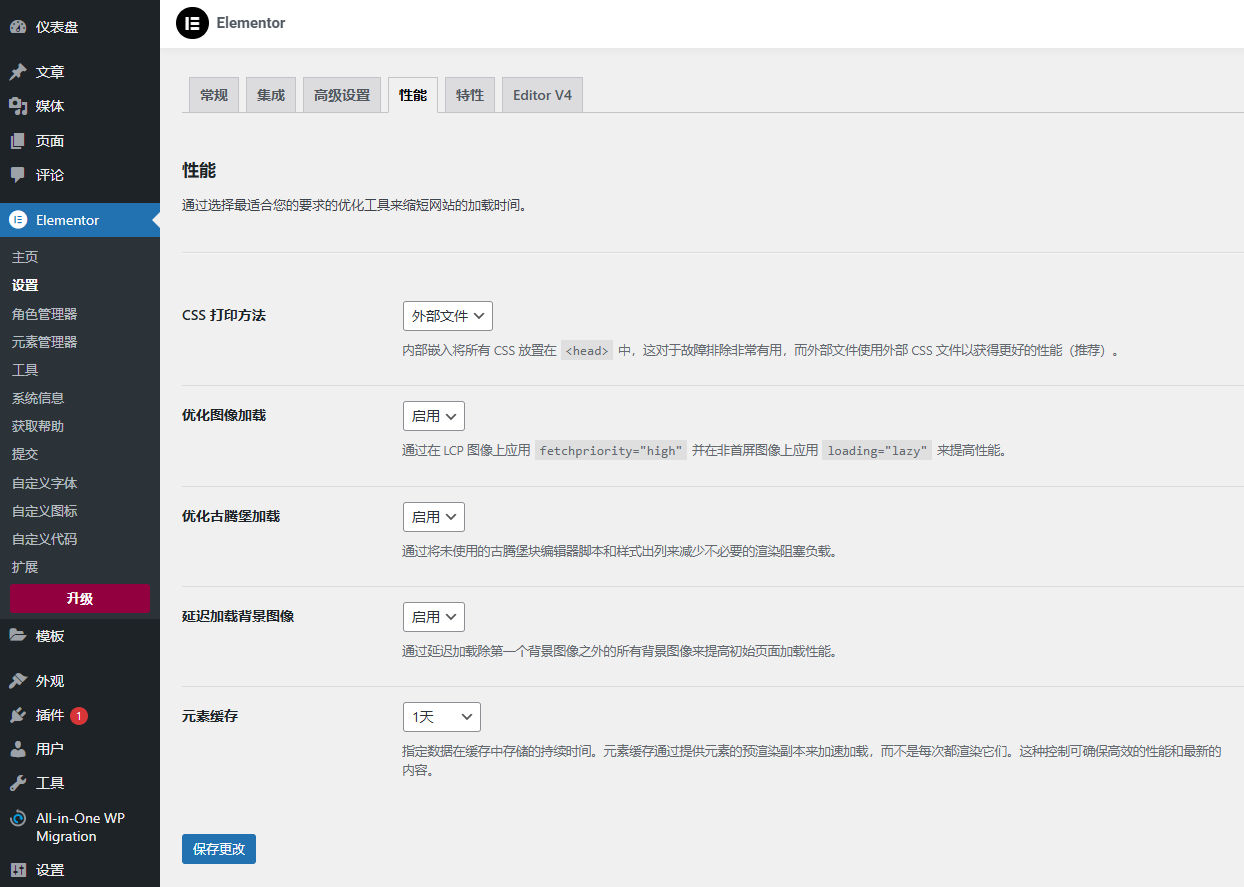
Task: Switch to the Editor V4 tab
Action: click(x=542, y=95)
